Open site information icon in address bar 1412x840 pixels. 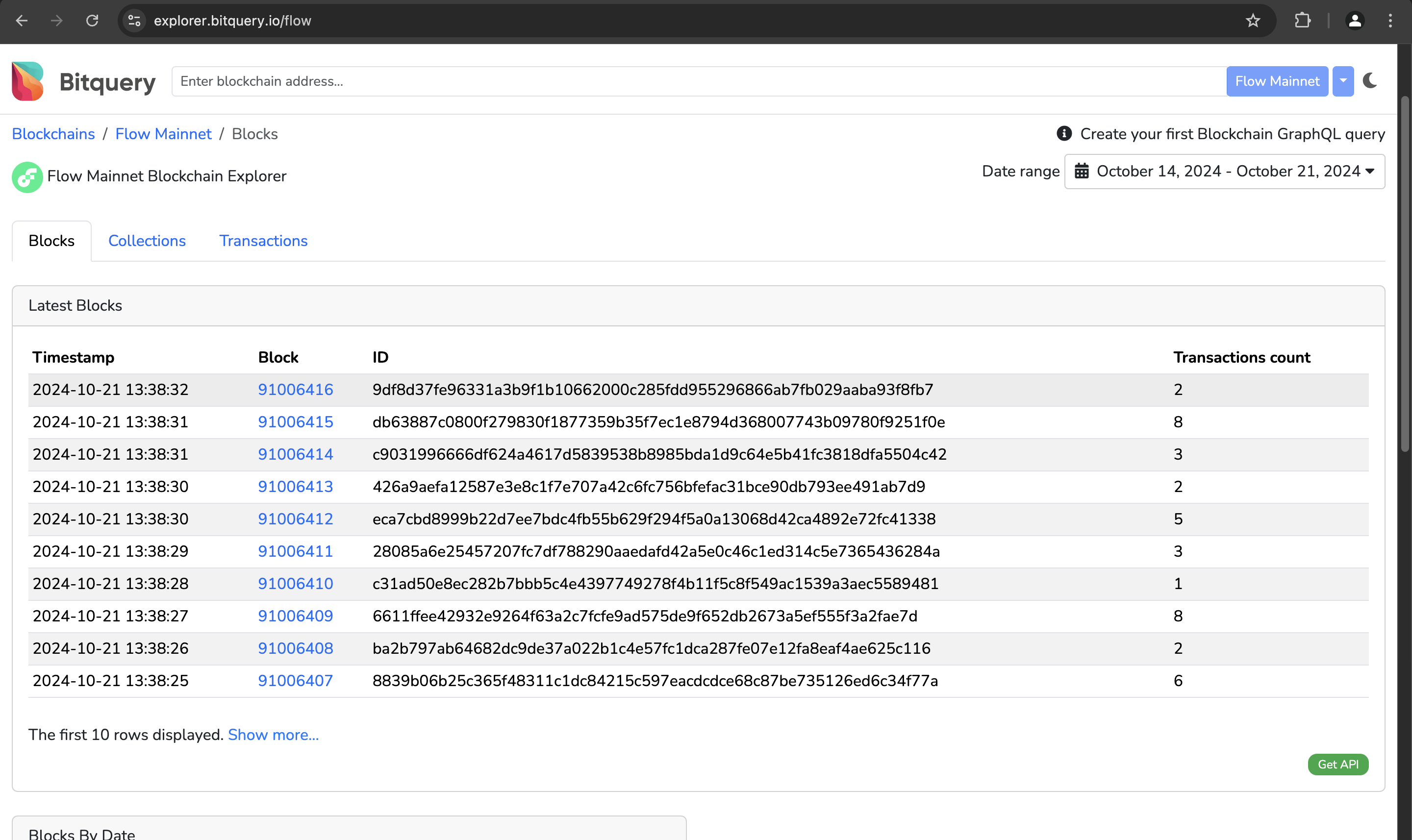(134, 21)
